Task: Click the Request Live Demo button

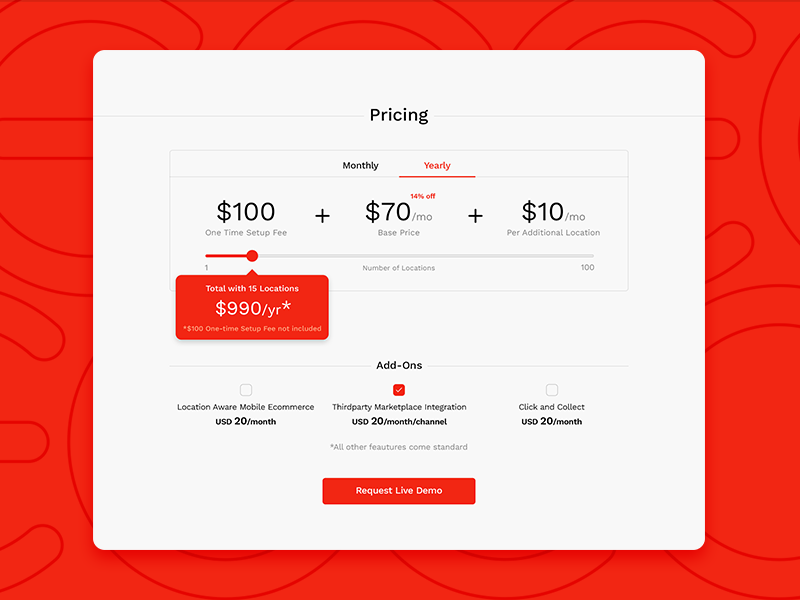Action: pyautogui.click(x=399, y=491)
